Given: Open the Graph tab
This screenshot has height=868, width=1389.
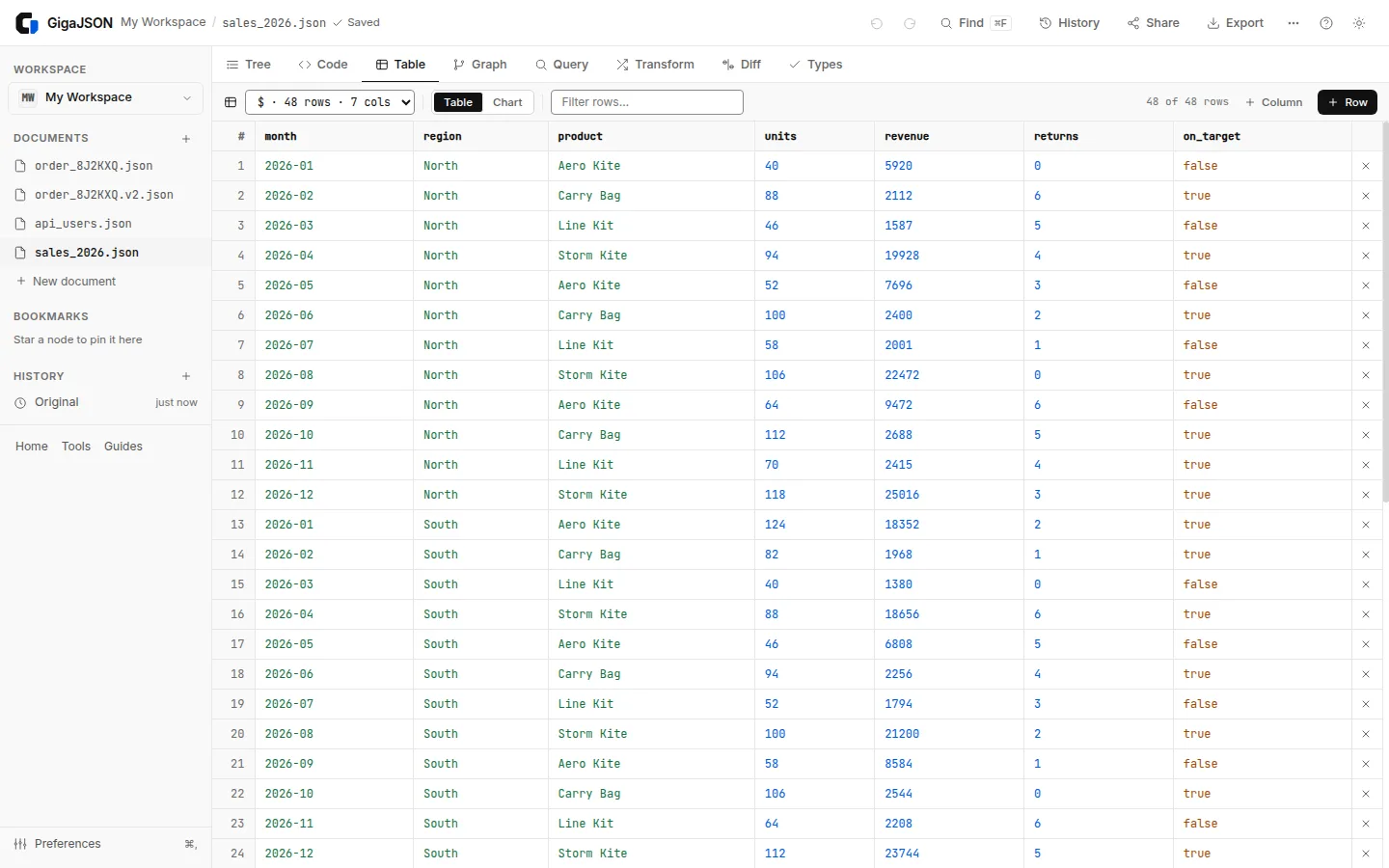Looking at the screenshot, I should tap(480, 65).
